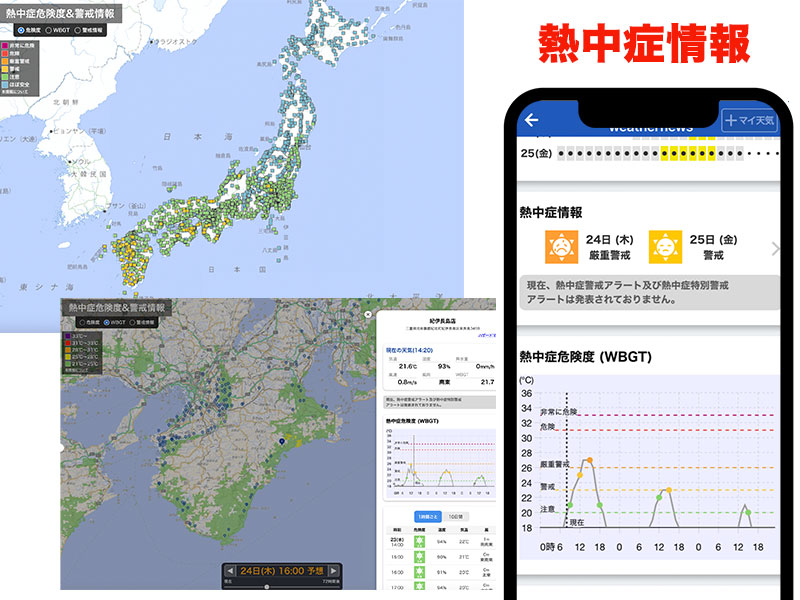Image resolution: width=800 pixels, height=600 pixels.
Task: Select WBGT radio on Kansai regional map
Action: 107,323
